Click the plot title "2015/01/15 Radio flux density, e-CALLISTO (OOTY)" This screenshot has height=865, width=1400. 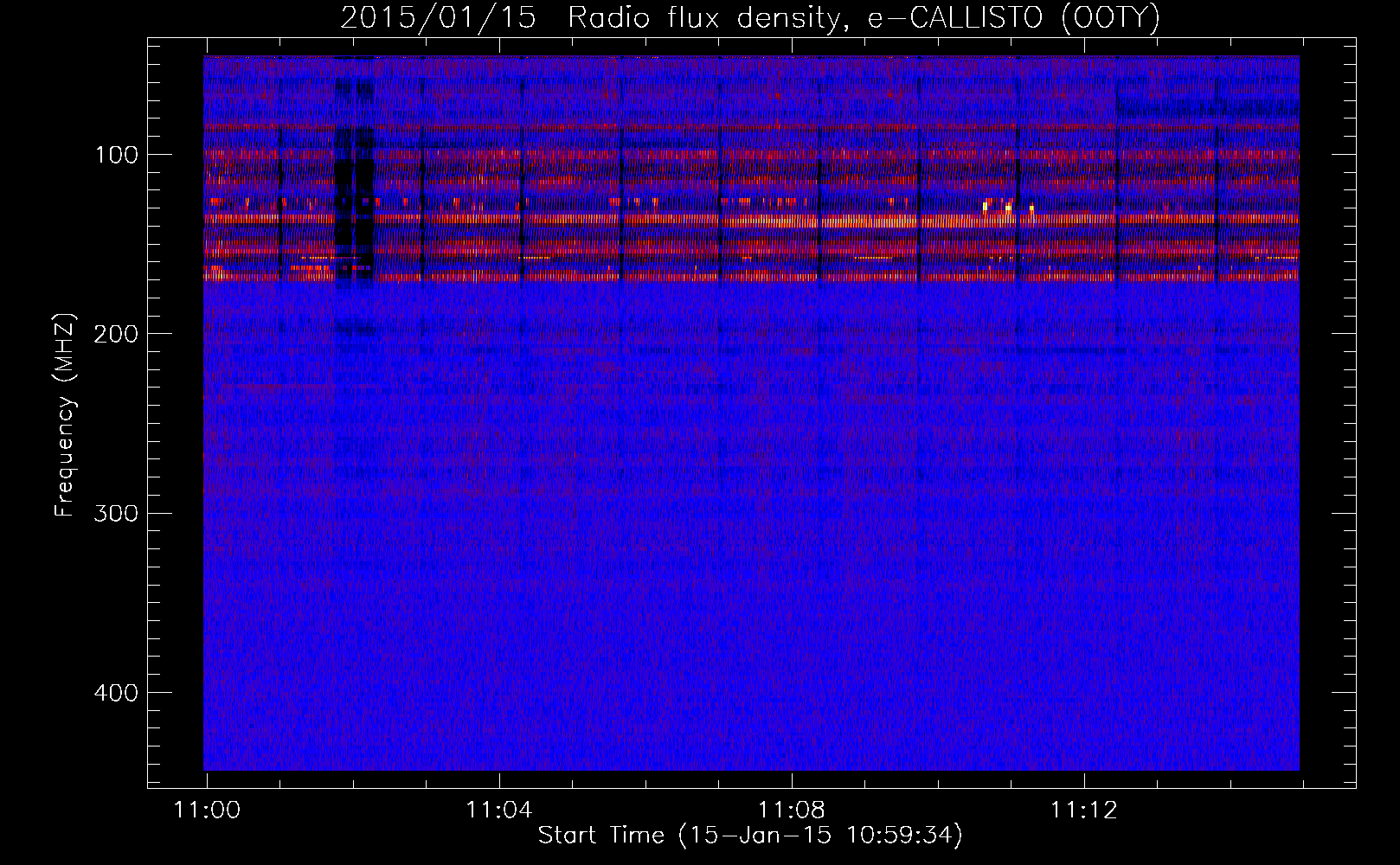tap(750, 18)
